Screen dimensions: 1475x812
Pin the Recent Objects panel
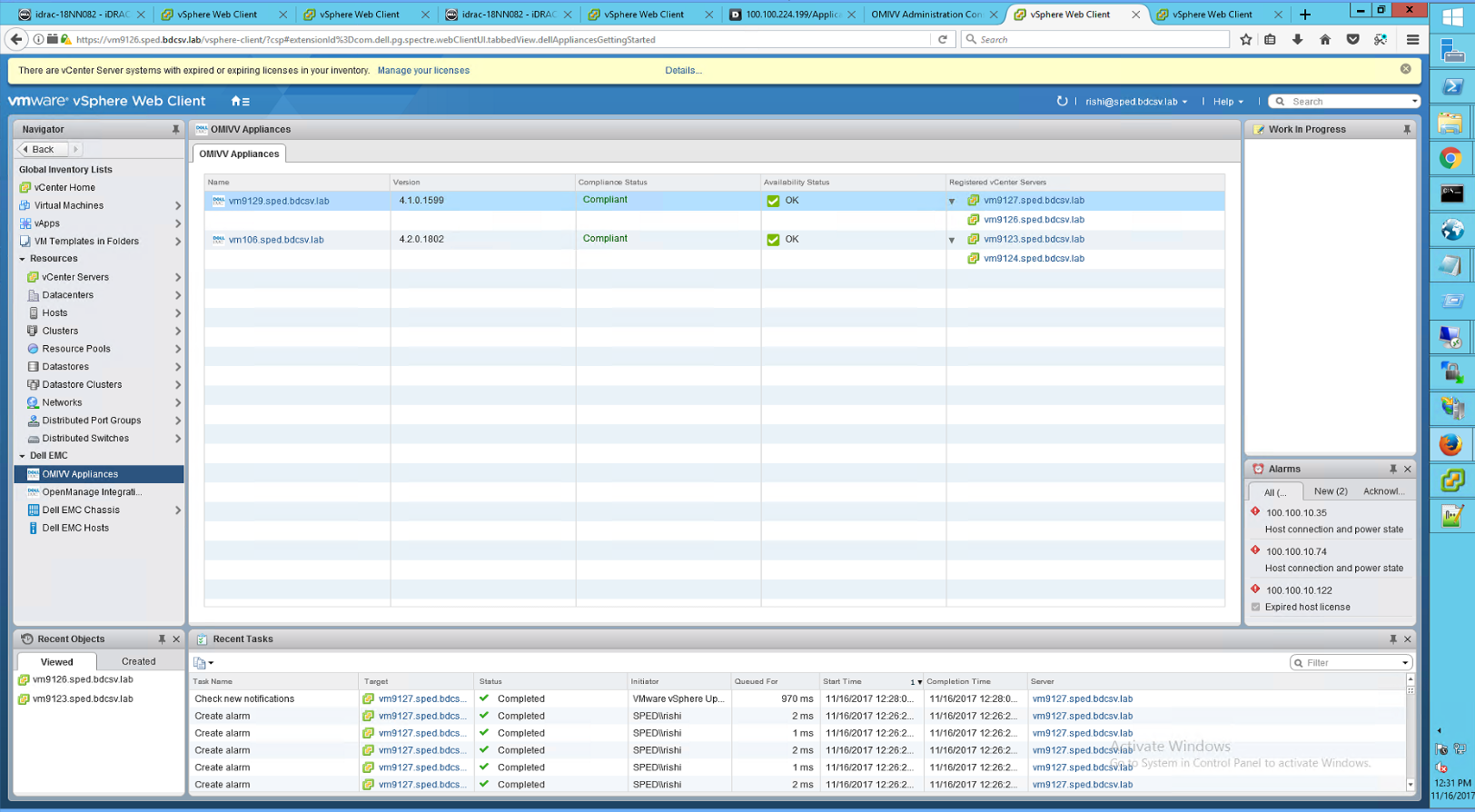[162, 639]
